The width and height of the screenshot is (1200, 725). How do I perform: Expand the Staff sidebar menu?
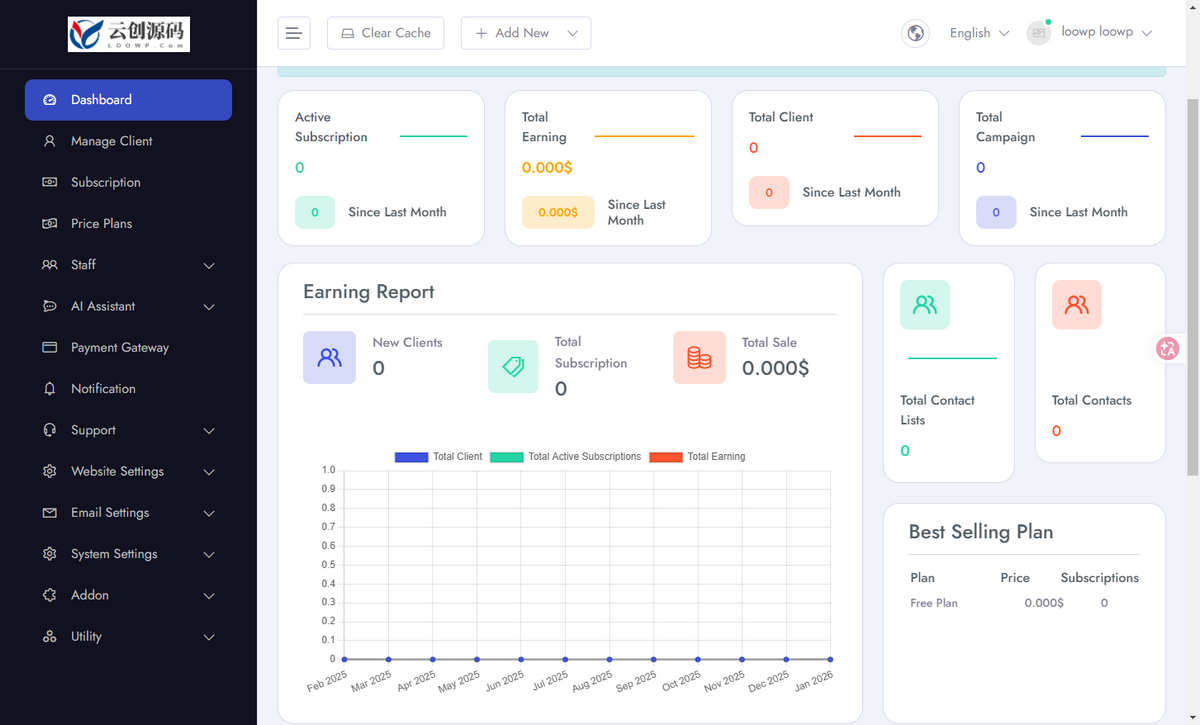point(128,265)
